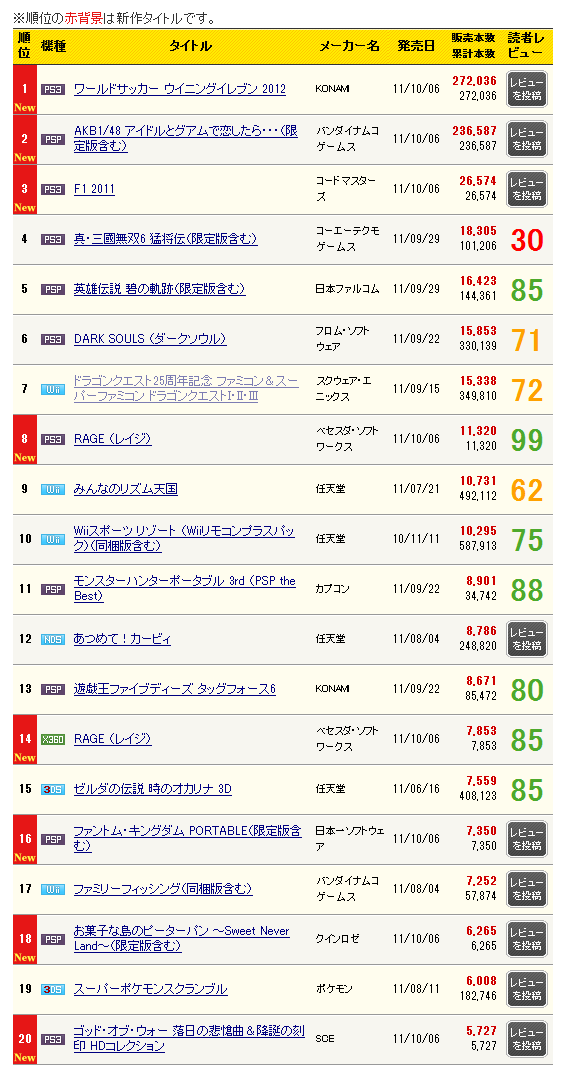Open 英雄伝説 碧の軌跡 title link

pyautogui.click(x=160, y=289)
